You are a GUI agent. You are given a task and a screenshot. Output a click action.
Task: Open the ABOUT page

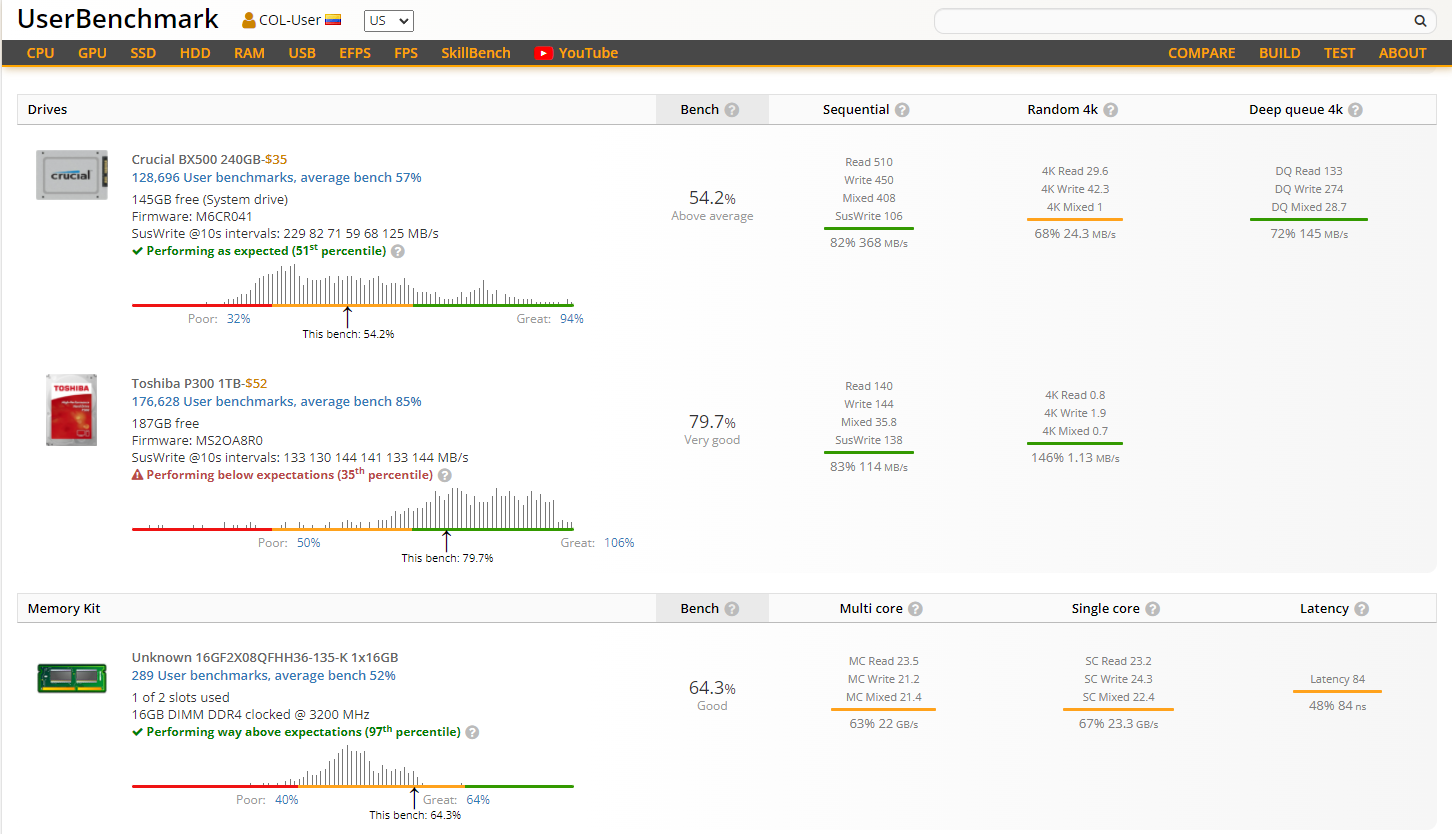pos(1403,53)
